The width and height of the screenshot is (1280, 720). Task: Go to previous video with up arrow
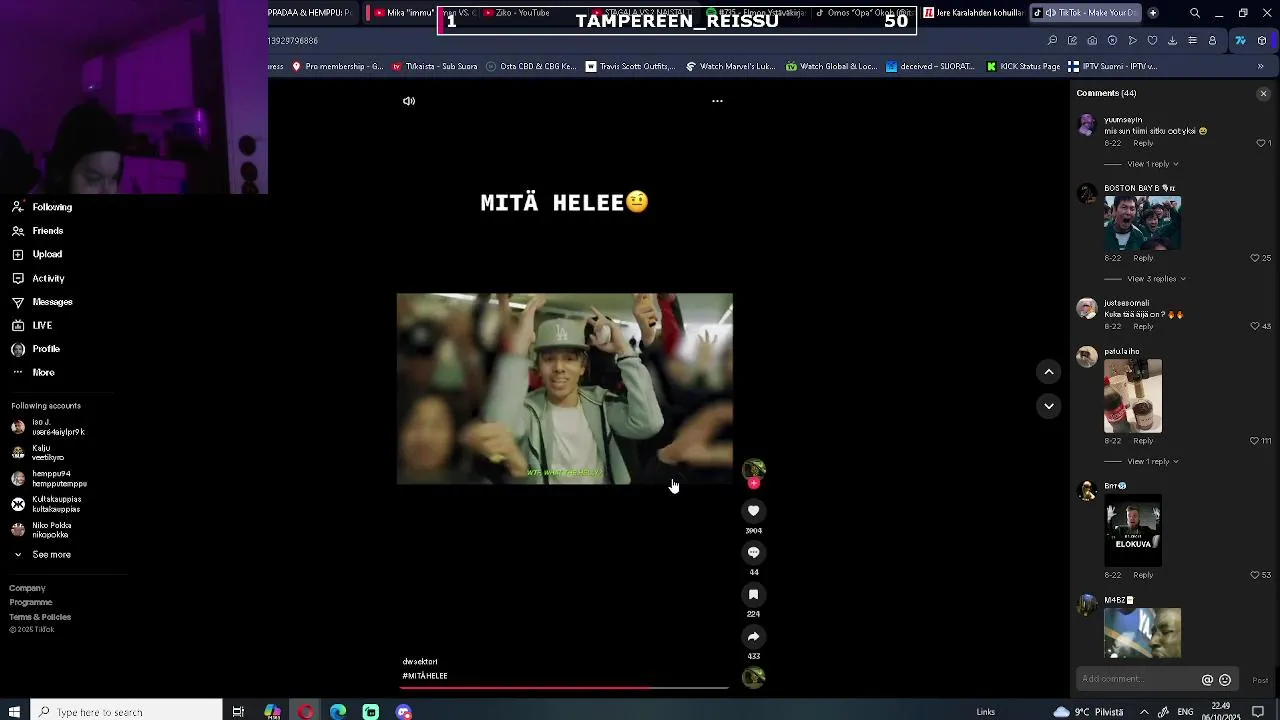pos(1049,372)
